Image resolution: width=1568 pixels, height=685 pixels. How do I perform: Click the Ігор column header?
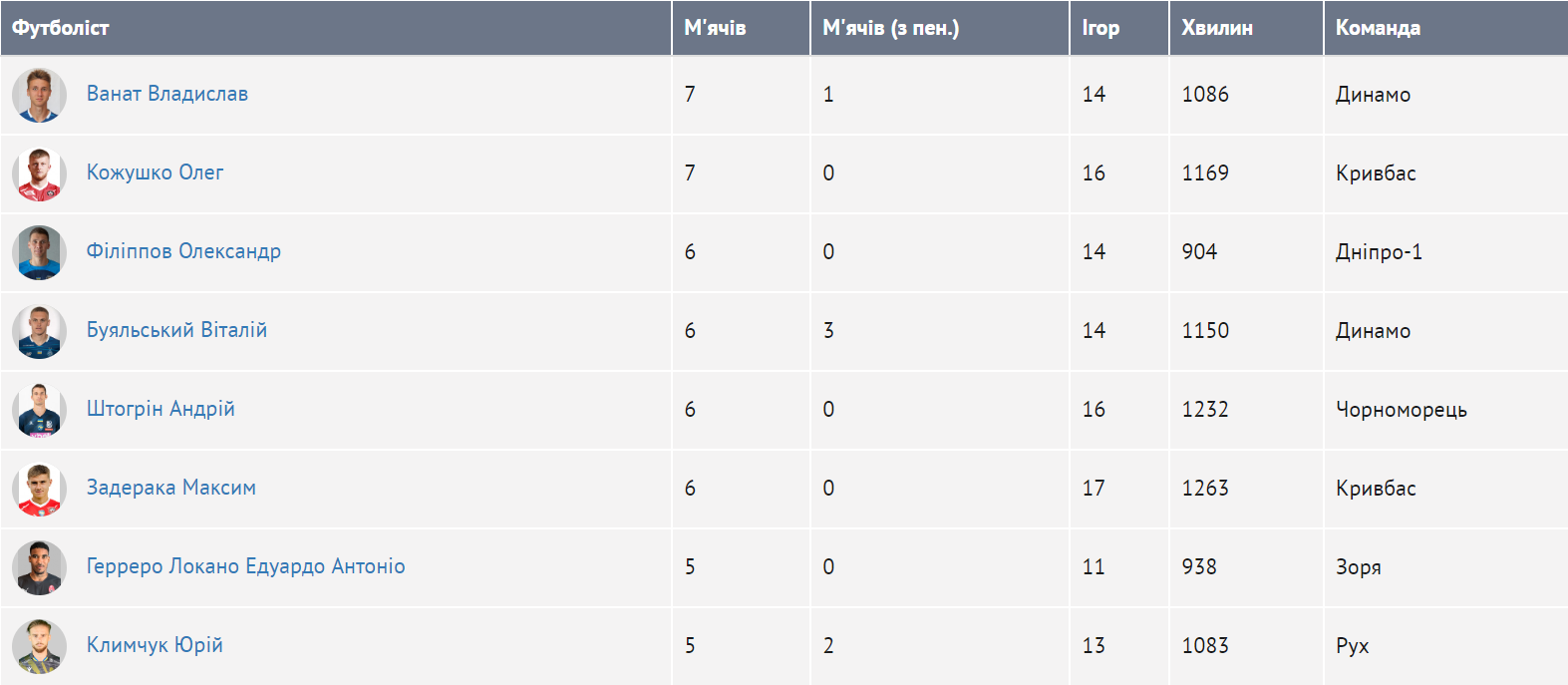tap(1100, 28)
